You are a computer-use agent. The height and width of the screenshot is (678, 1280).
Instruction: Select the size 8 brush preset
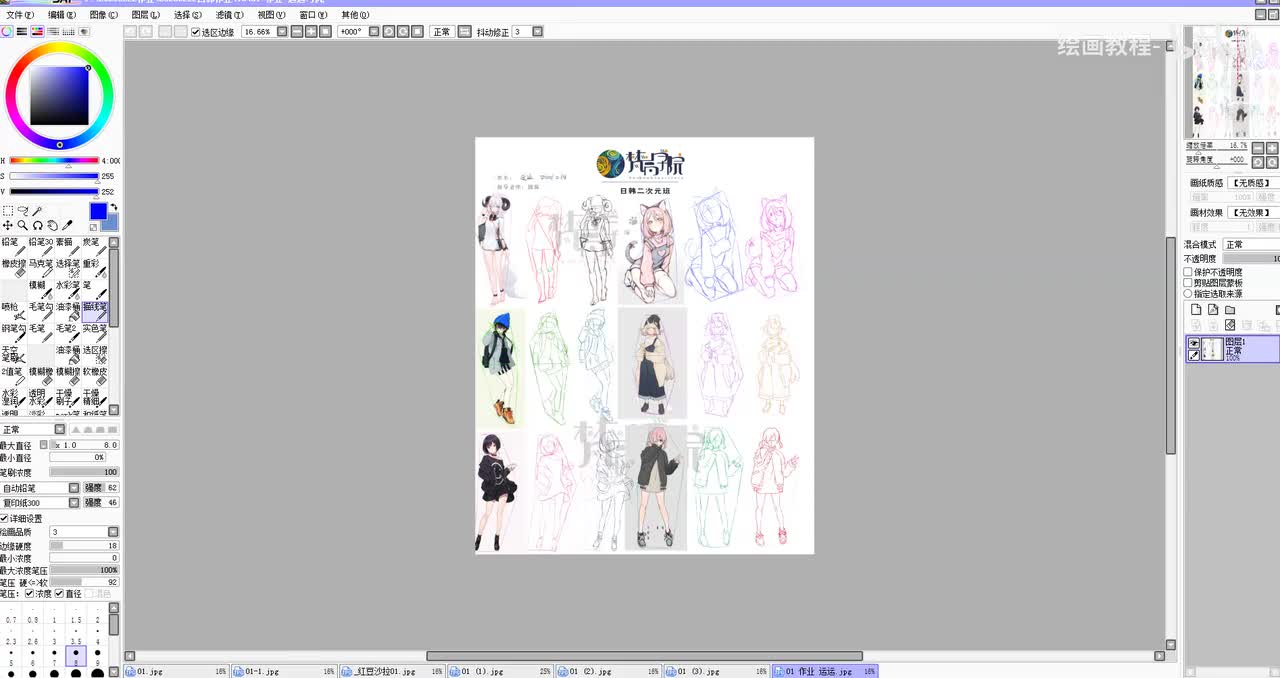point(76,656)
